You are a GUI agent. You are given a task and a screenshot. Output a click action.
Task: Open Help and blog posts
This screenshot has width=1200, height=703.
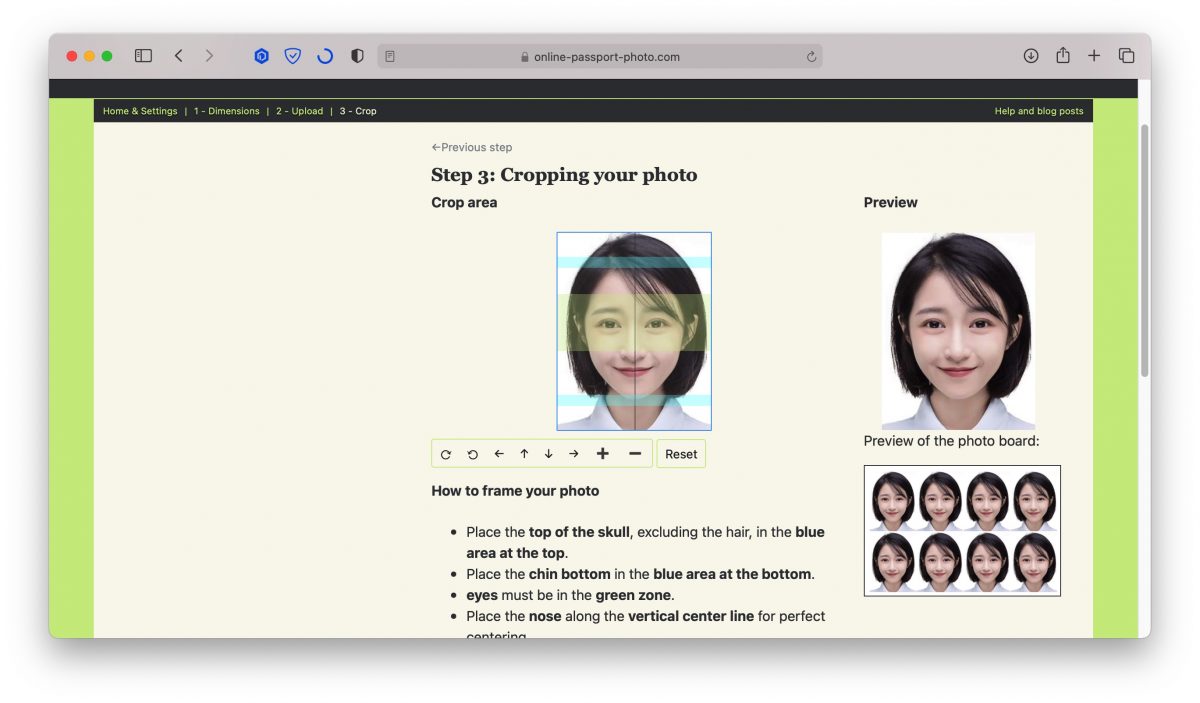[1039, 111]
